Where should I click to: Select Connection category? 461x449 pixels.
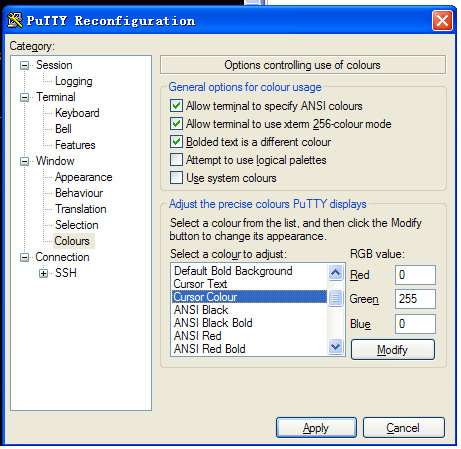62,257
